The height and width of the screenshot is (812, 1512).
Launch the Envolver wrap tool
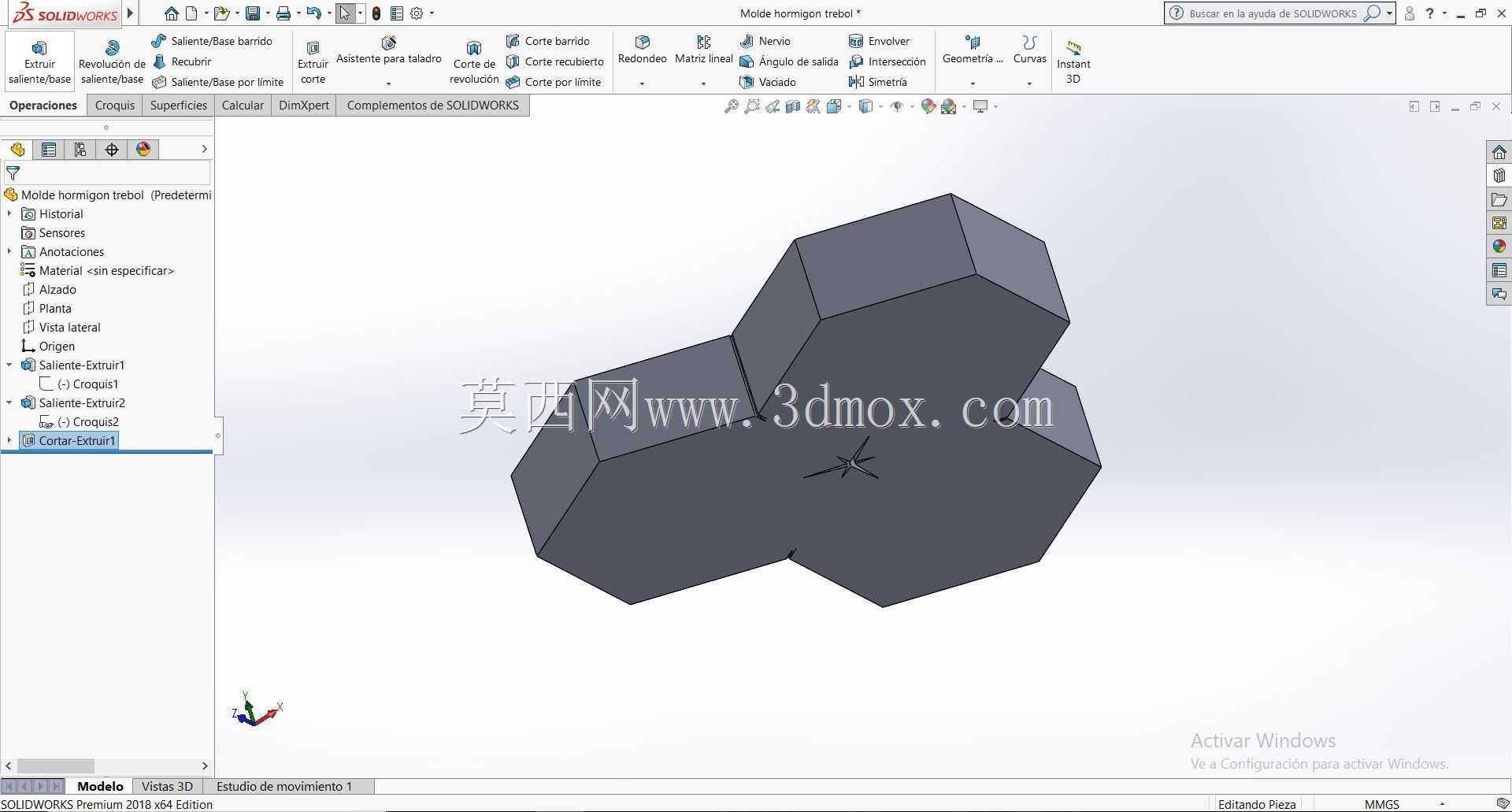click(x=880, y=41)
